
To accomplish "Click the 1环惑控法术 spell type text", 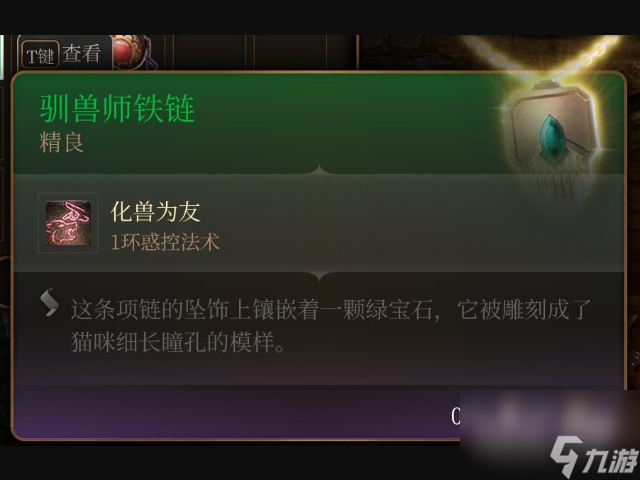I will pos(165,242).
